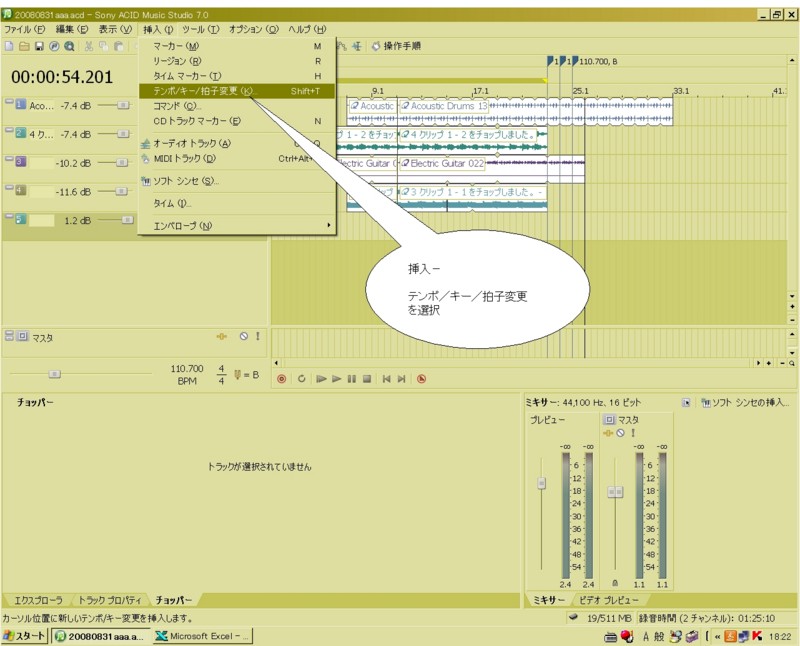Click ソフト シンセの挿入 in the mixer
Viewport: 800px width, 646px height.
745,403
